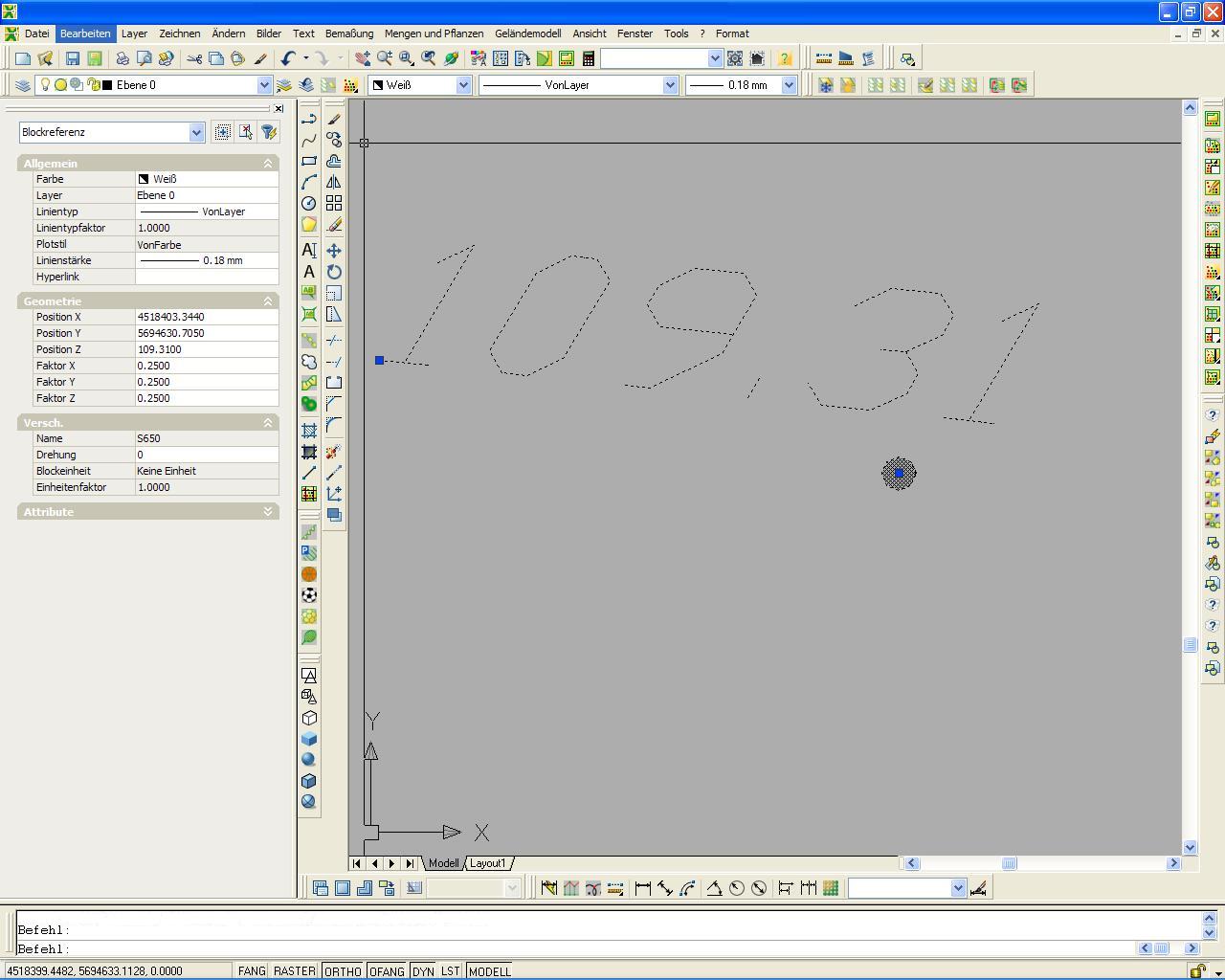
Task: Click the calculator icon in toolbar
Action: point(589,58)
